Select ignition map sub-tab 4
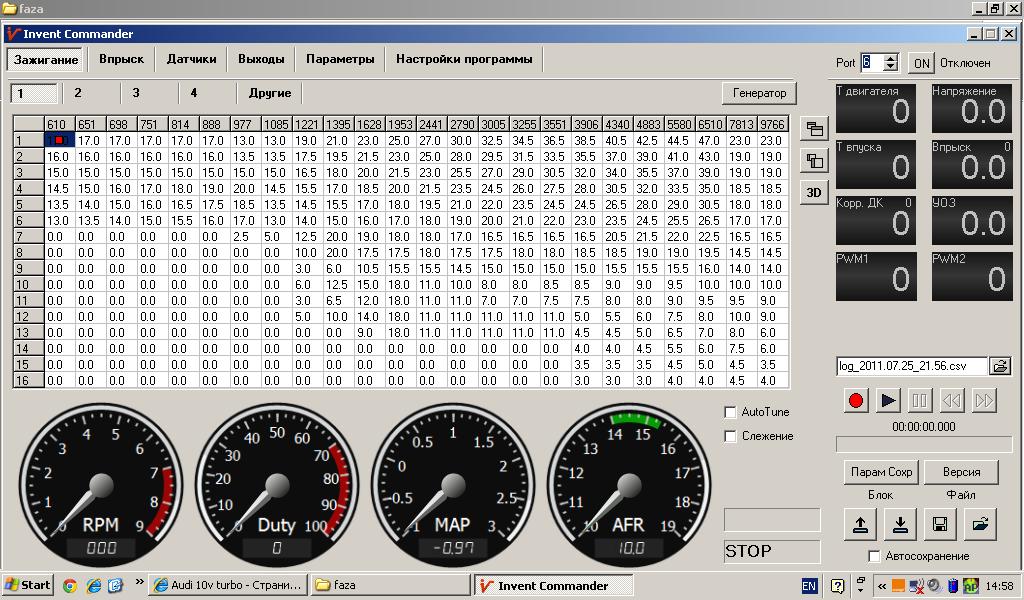This screenshot has width=1024, height=600. click(207, 93)
